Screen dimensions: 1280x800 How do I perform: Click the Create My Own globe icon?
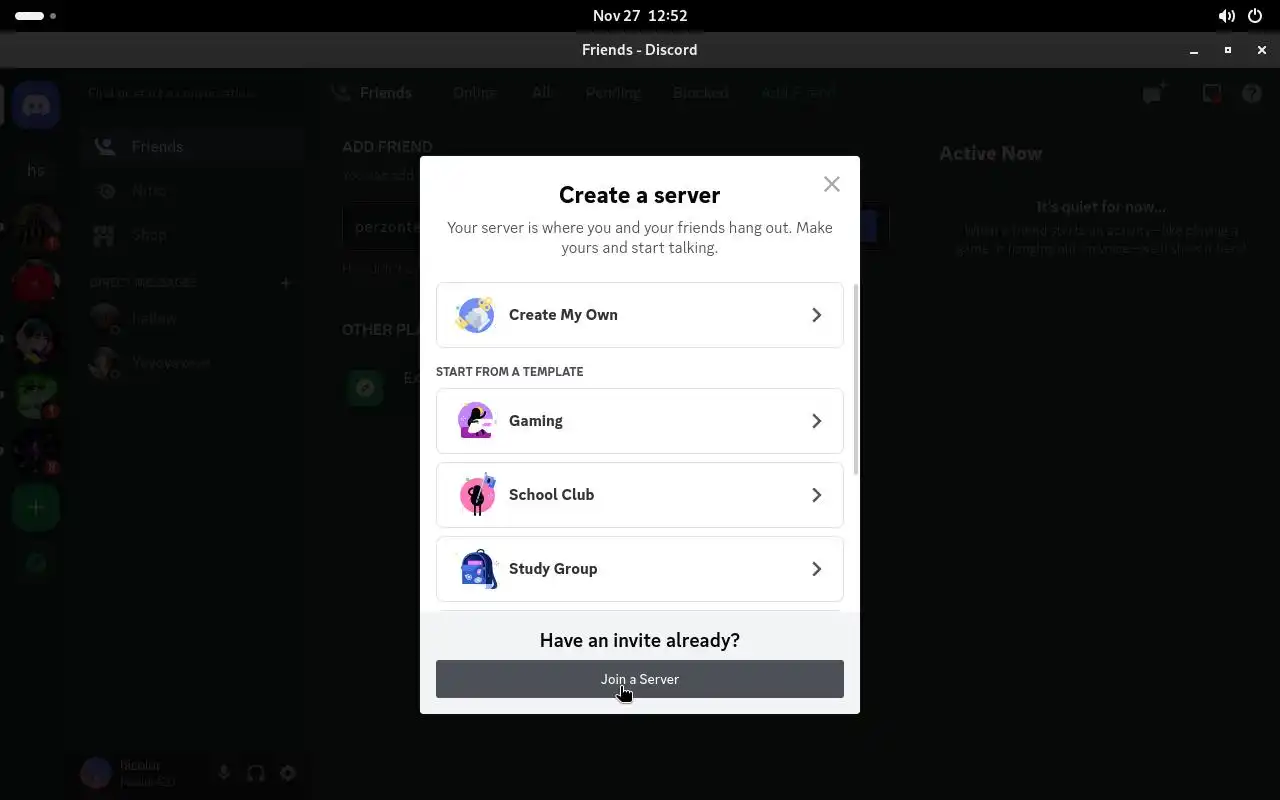tap(475, 315)
